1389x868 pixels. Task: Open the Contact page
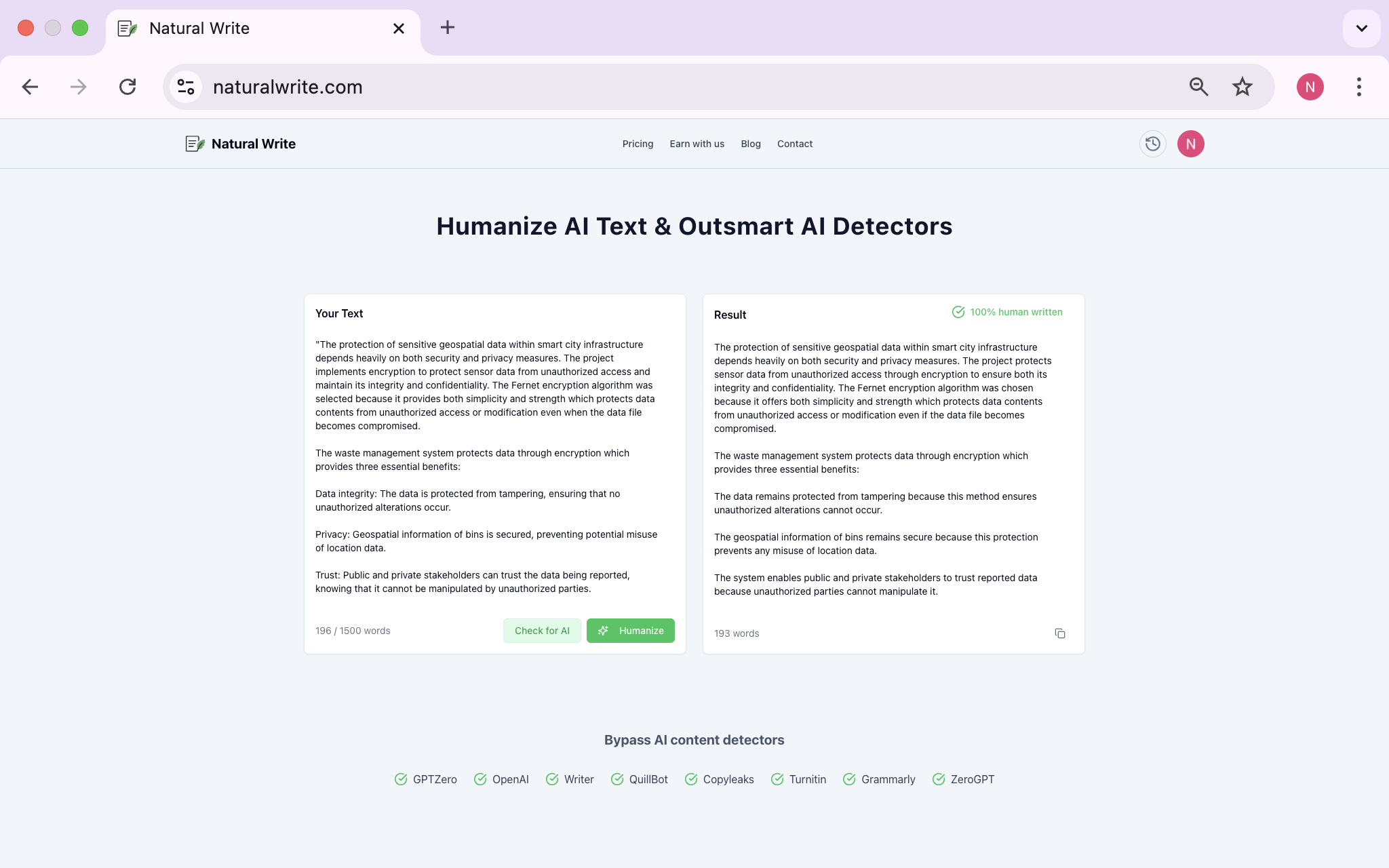795,144
